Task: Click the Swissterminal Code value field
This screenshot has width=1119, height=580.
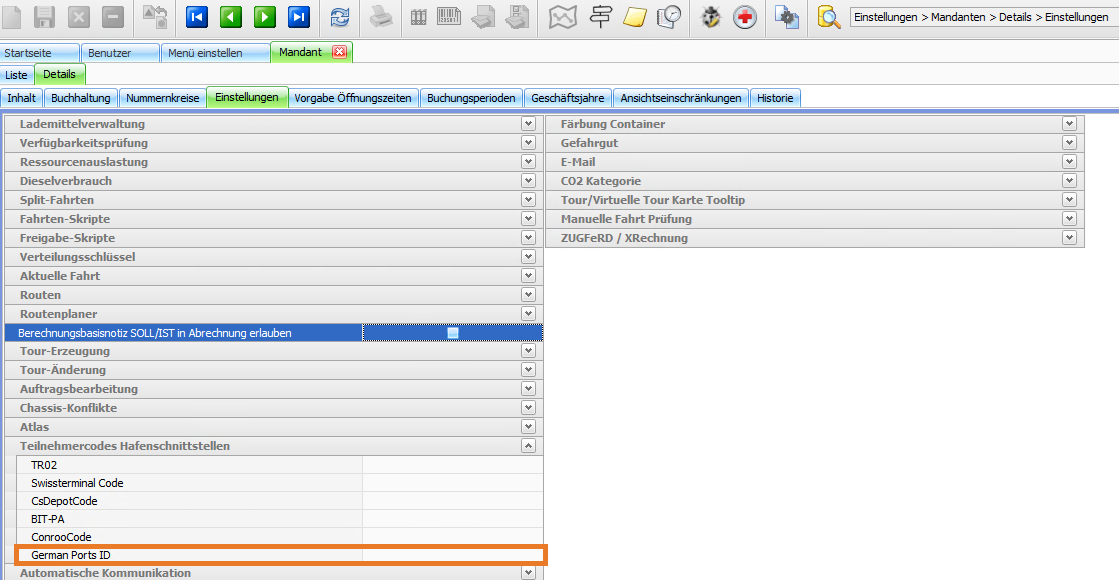Action: [452, 483]
